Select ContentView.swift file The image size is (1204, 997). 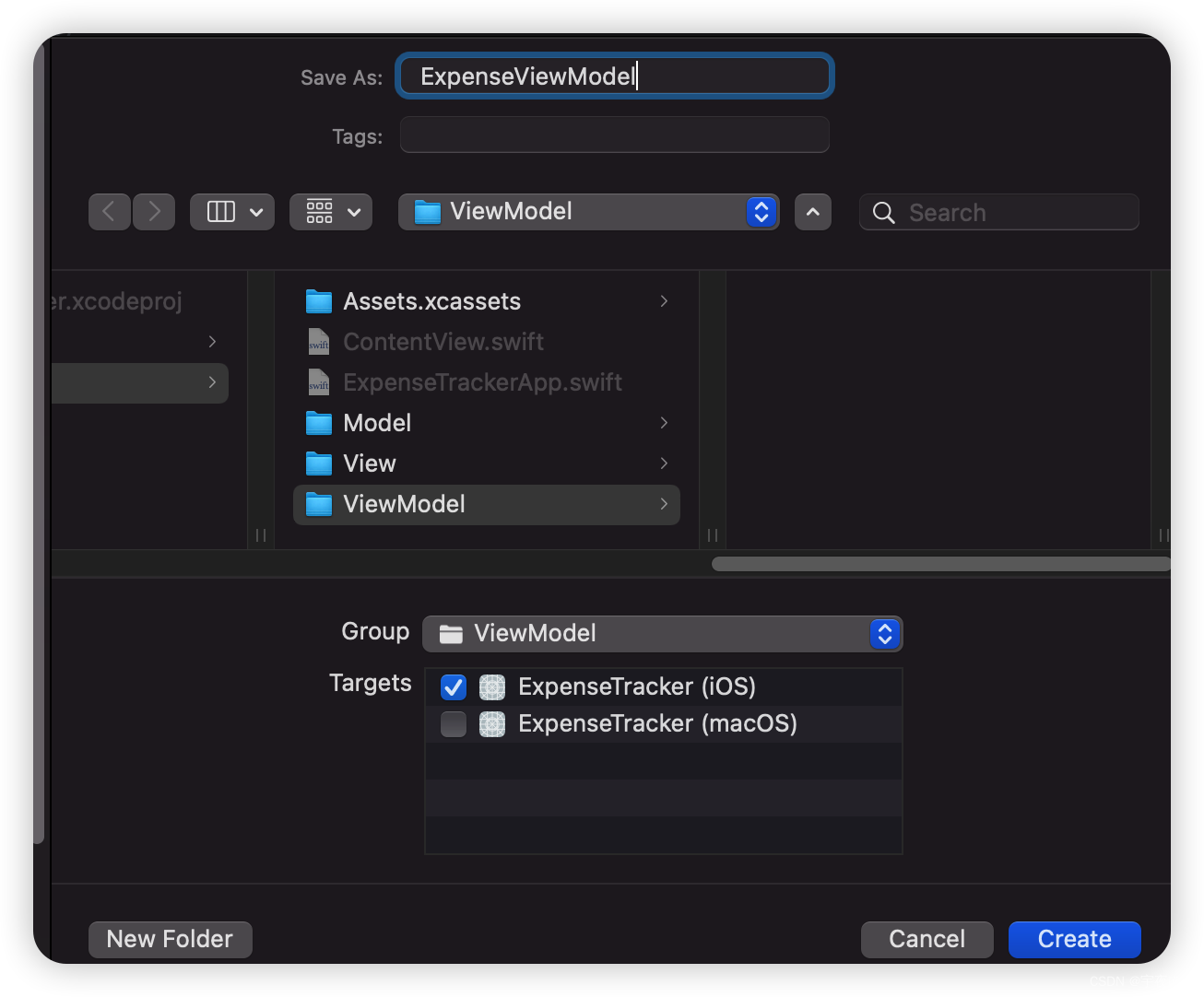(487, 342)
